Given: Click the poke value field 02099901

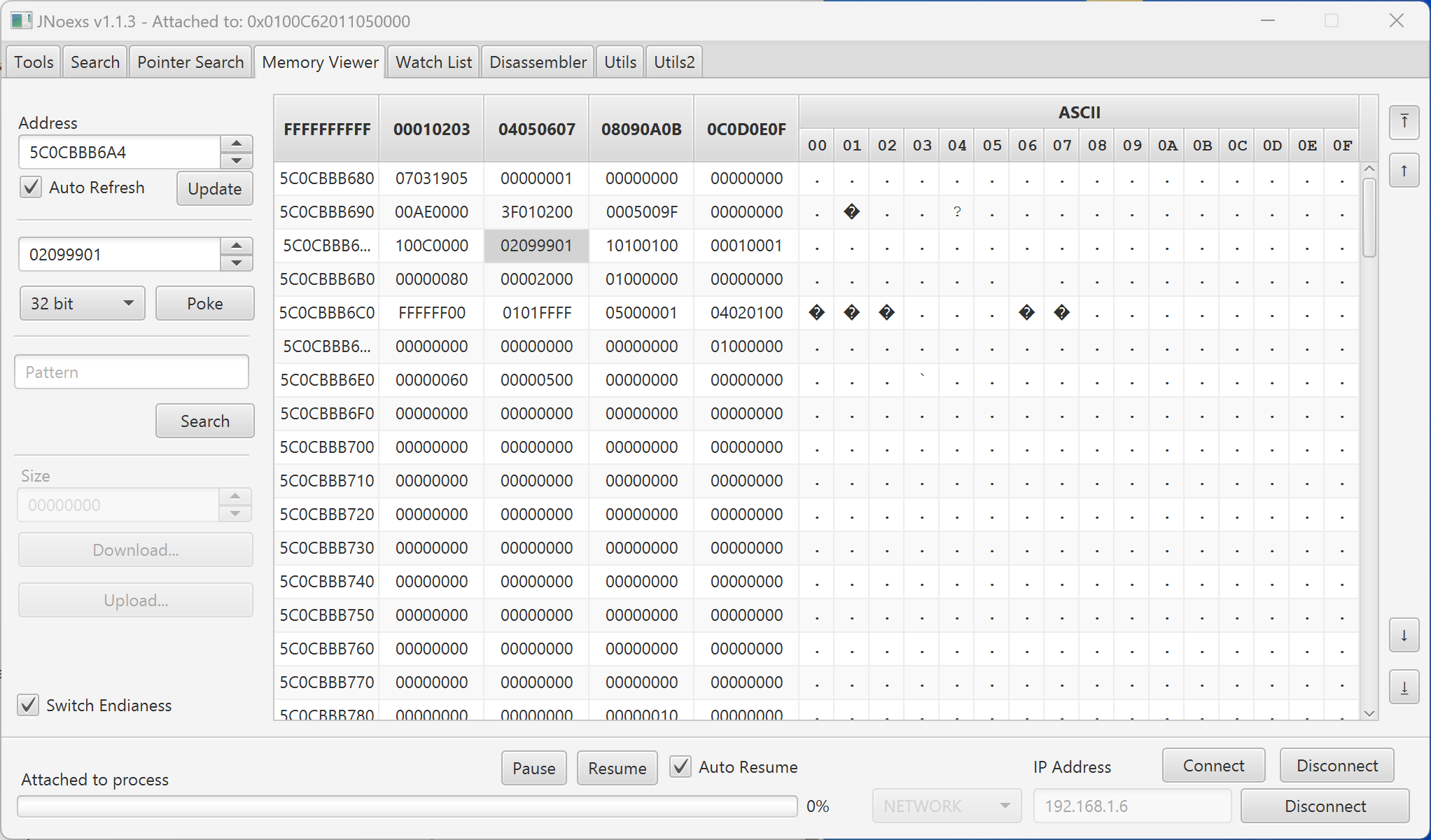Looking at the screenshot, I should [x=120, y=254].
